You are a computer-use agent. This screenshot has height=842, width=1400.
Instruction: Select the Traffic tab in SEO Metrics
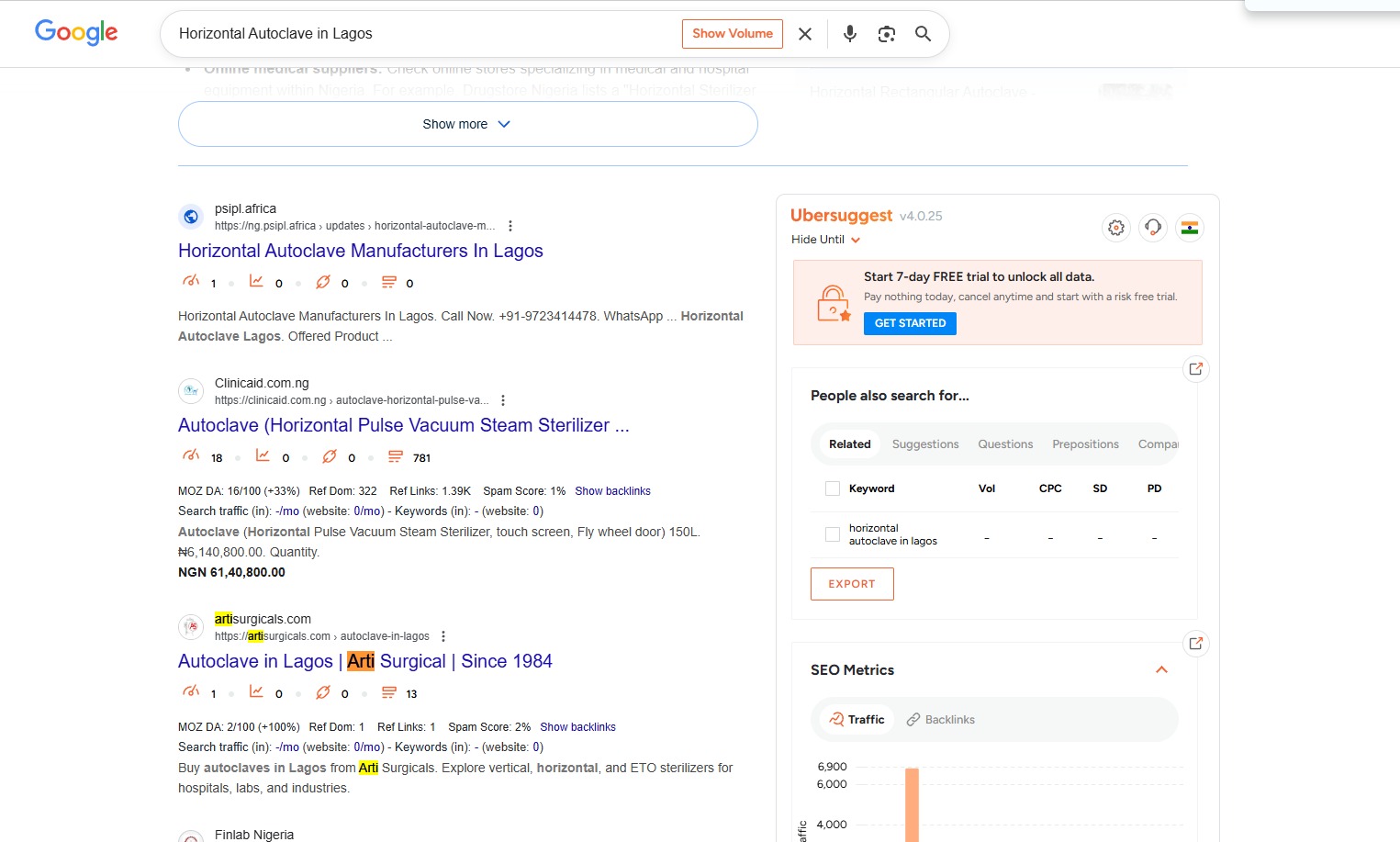(x=857, y=720)
